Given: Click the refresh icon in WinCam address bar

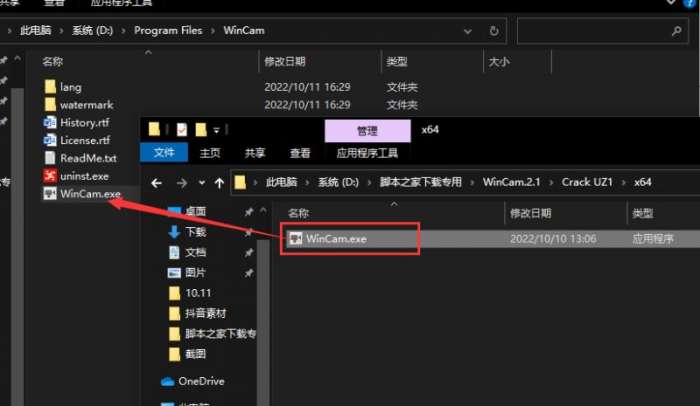Looking at the screenshot, I should [x=494, y=31].
